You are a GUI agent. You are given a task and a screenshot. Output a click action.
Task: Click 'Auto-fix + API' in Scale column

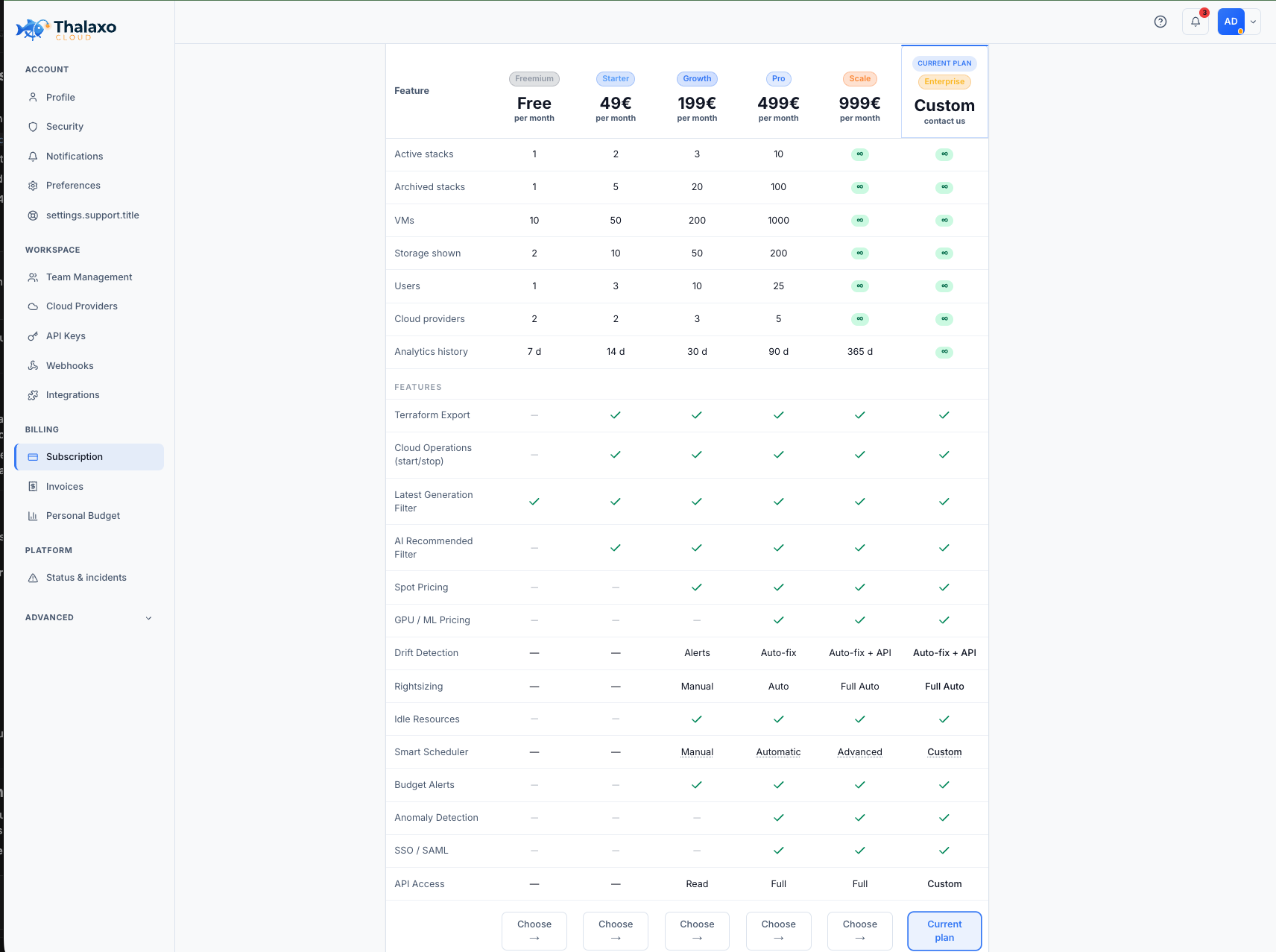860,653
